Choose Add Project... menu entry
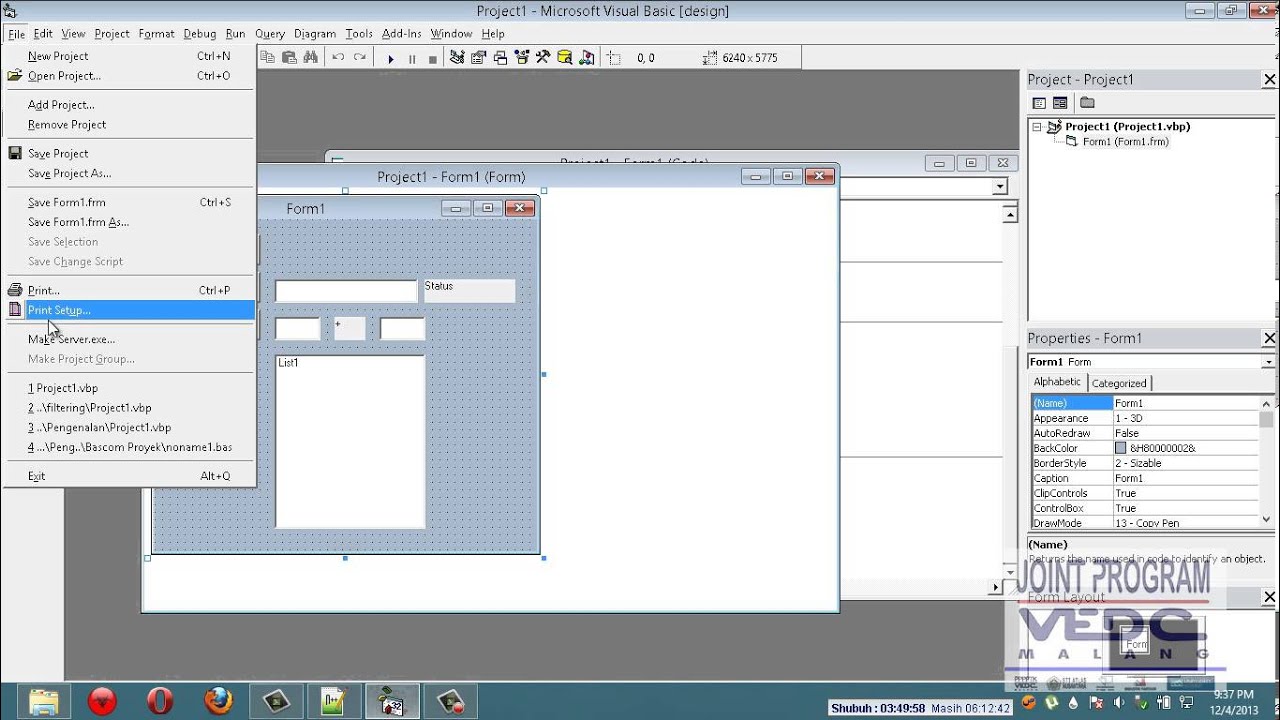This screenshot has width=1280, height=720. point(129,104)
